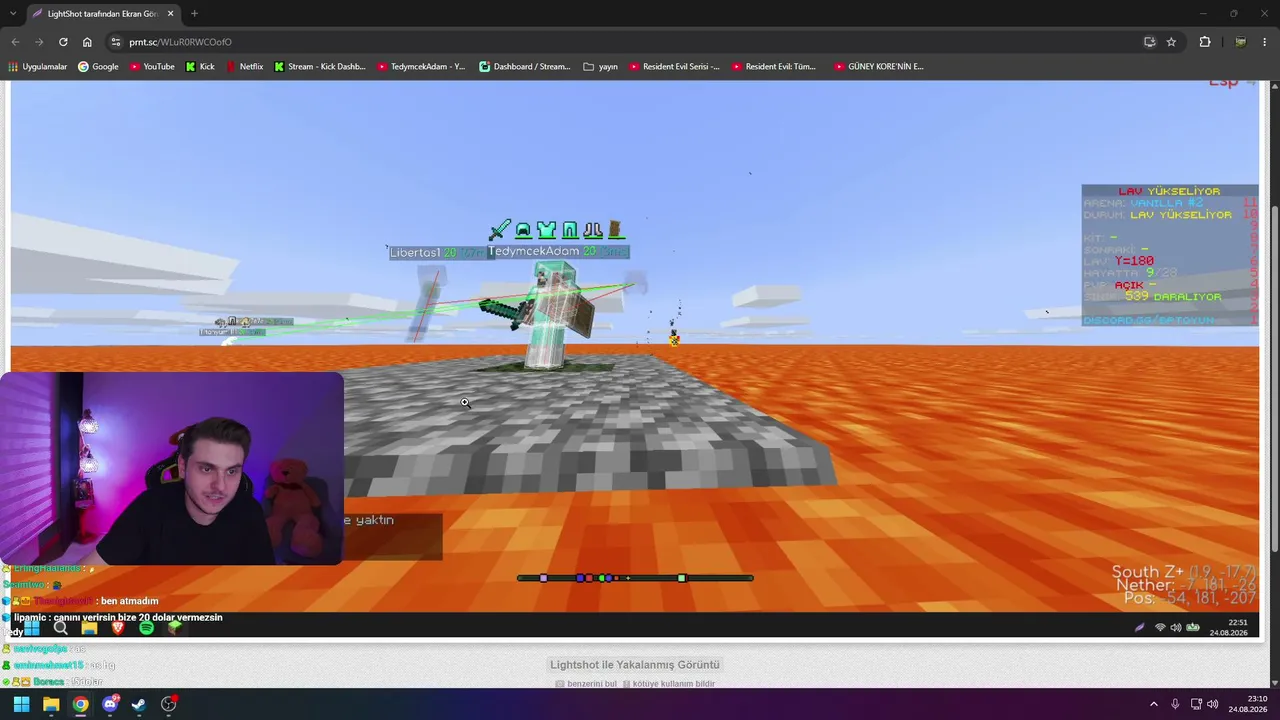The image size is (1280, 720).
Task: Open the Extensions puzzle menu
Action: [x=1205, y=42]
